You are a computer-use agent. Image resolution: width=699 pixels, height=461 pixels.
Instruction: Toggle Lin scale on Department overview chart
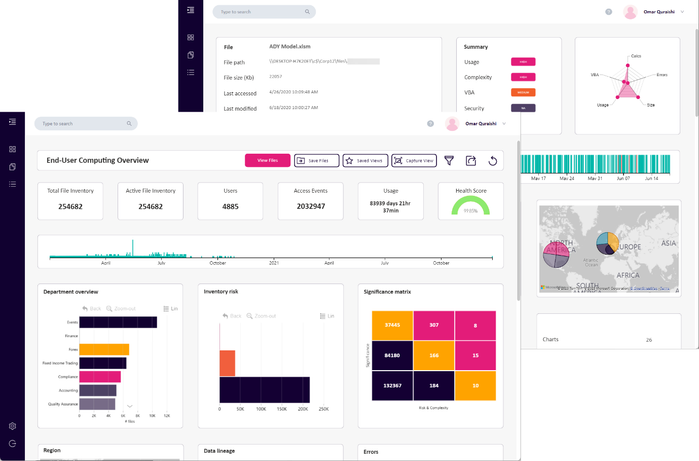tap(170, 309)
